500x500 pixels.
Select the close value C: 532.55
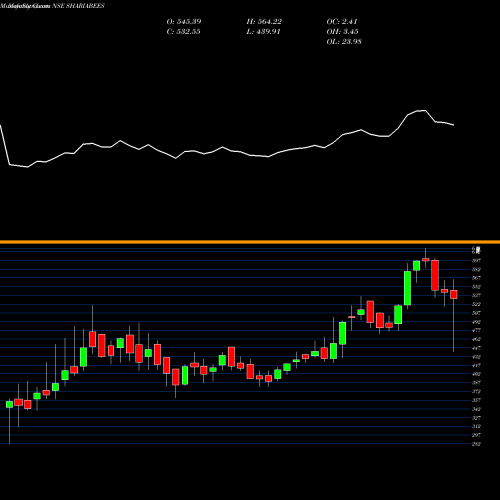(x=183, y=32)
